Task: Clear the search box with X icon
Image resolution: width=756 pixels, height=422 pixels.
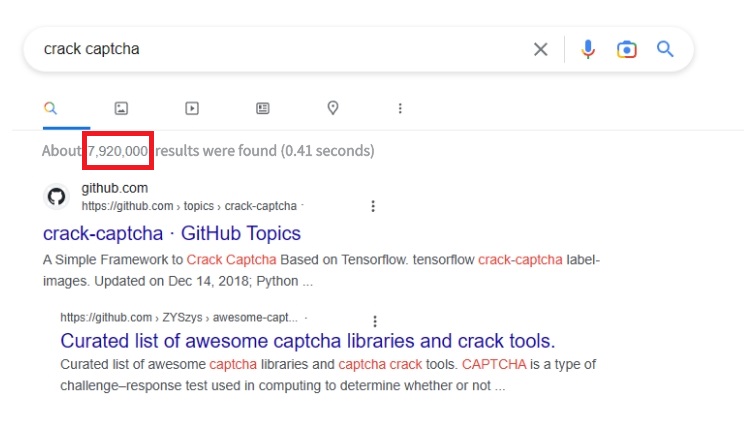Action: (540, 49)
